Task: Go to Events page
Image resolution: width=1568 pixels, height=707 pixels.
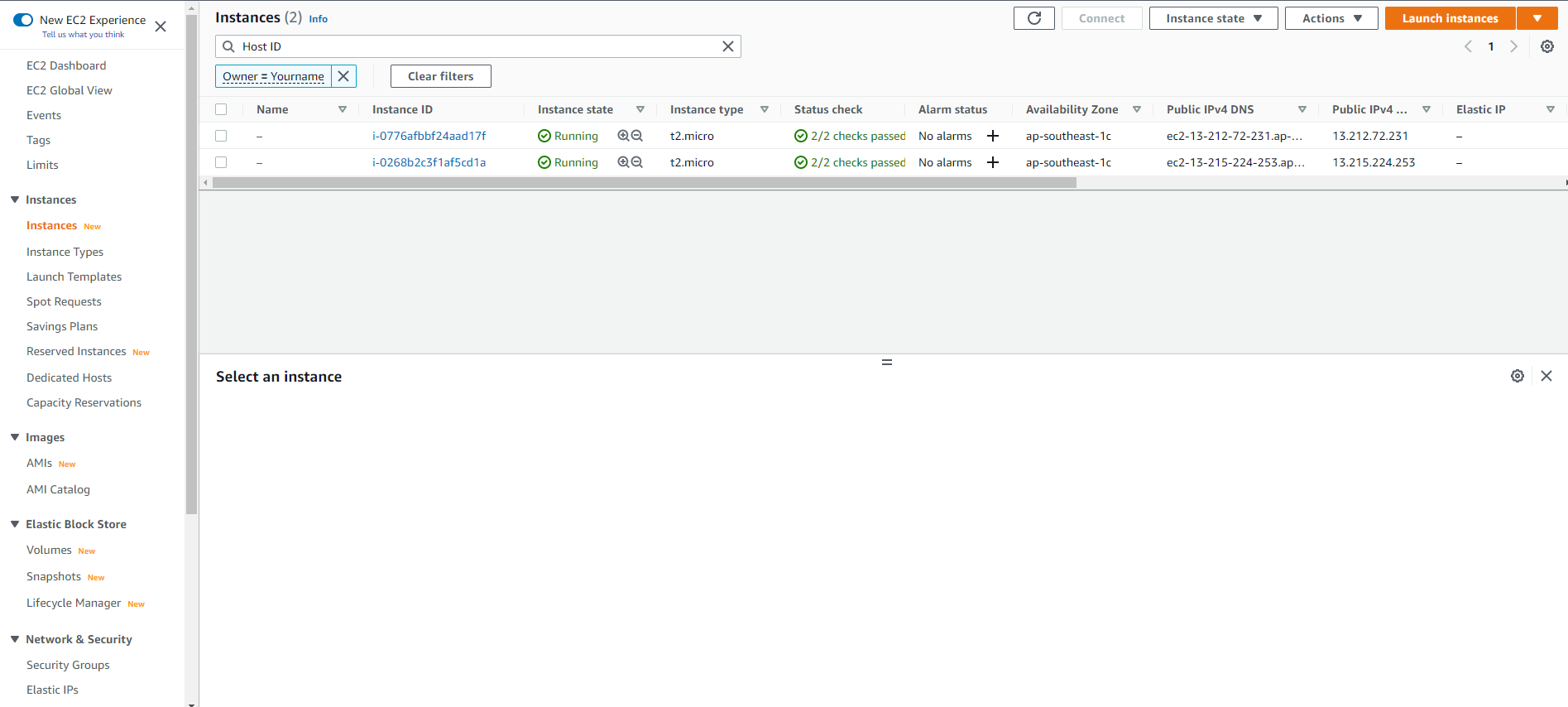Action: point(44,115)
